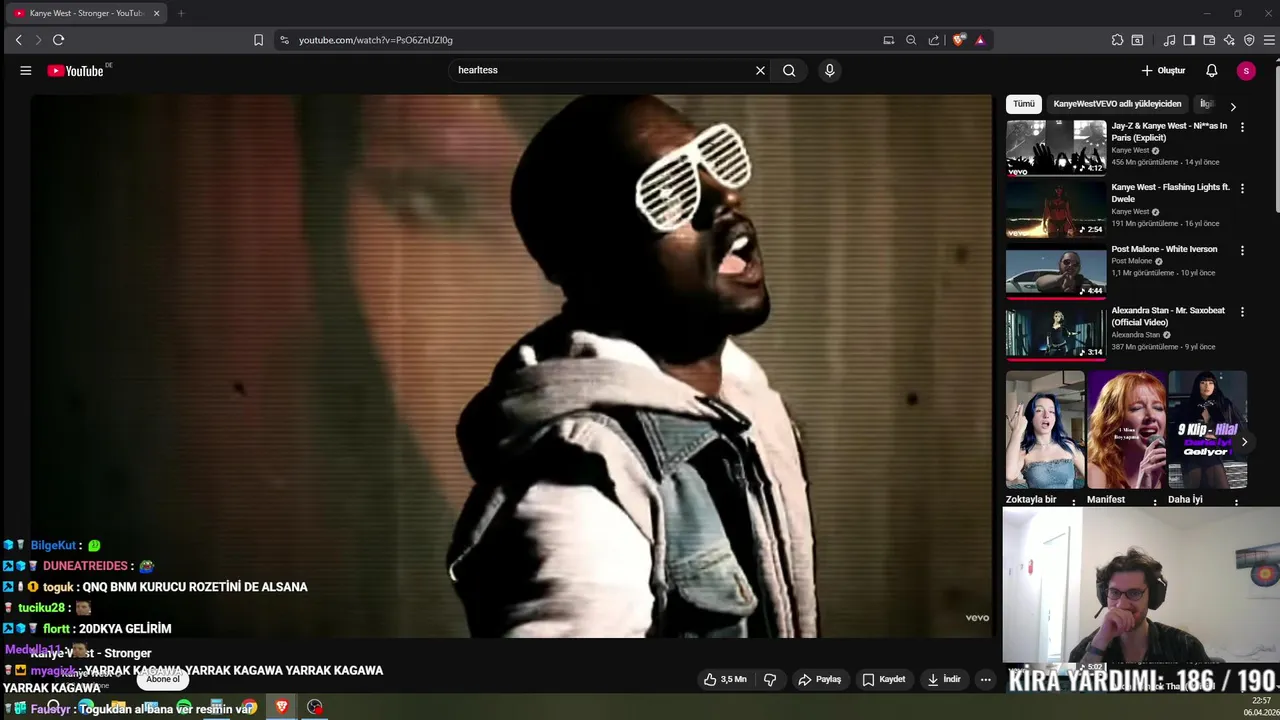Open the YouTube hamburger guide menu
The image size is (1280, 720).
pos(26,71)
